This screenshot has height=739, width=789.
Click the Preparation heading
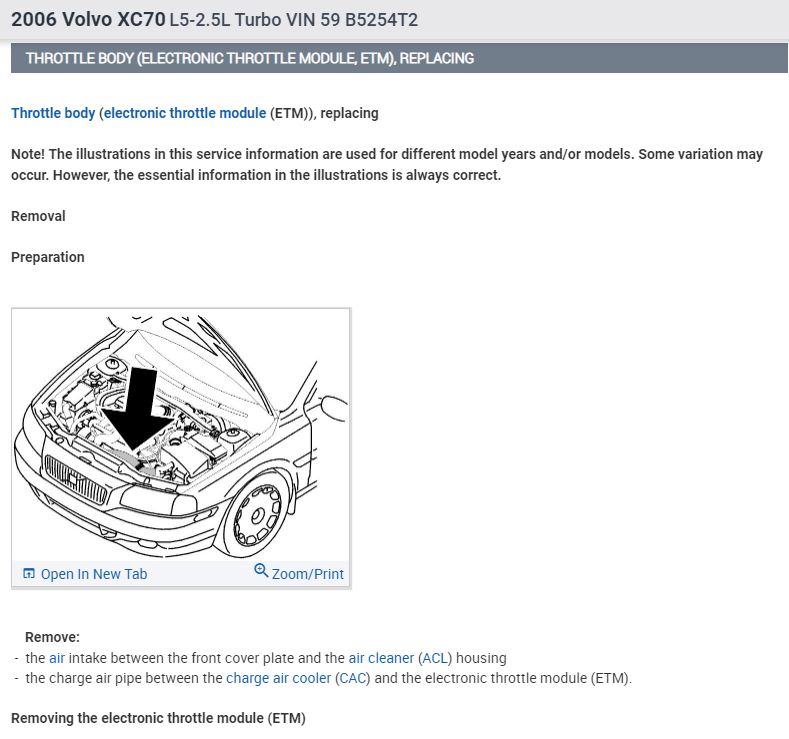point(48,257)
